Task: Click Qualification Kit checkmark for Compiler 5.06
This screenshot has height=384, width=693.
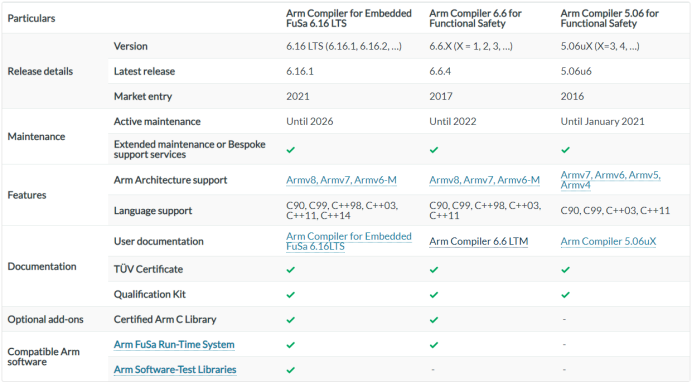Action: [x=565, y=295]
